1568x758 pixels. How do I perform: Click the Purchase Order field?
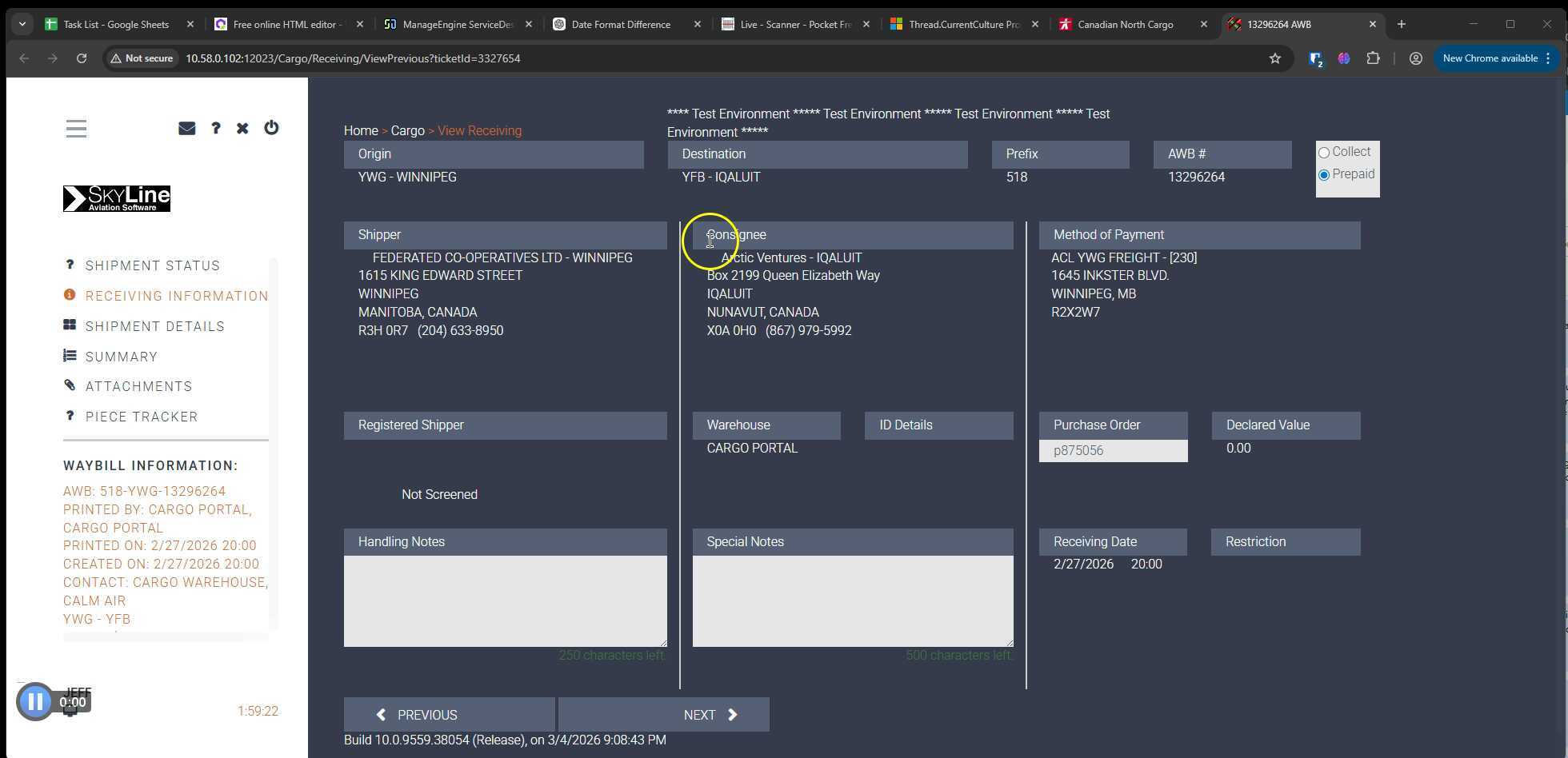point(1113,451)
